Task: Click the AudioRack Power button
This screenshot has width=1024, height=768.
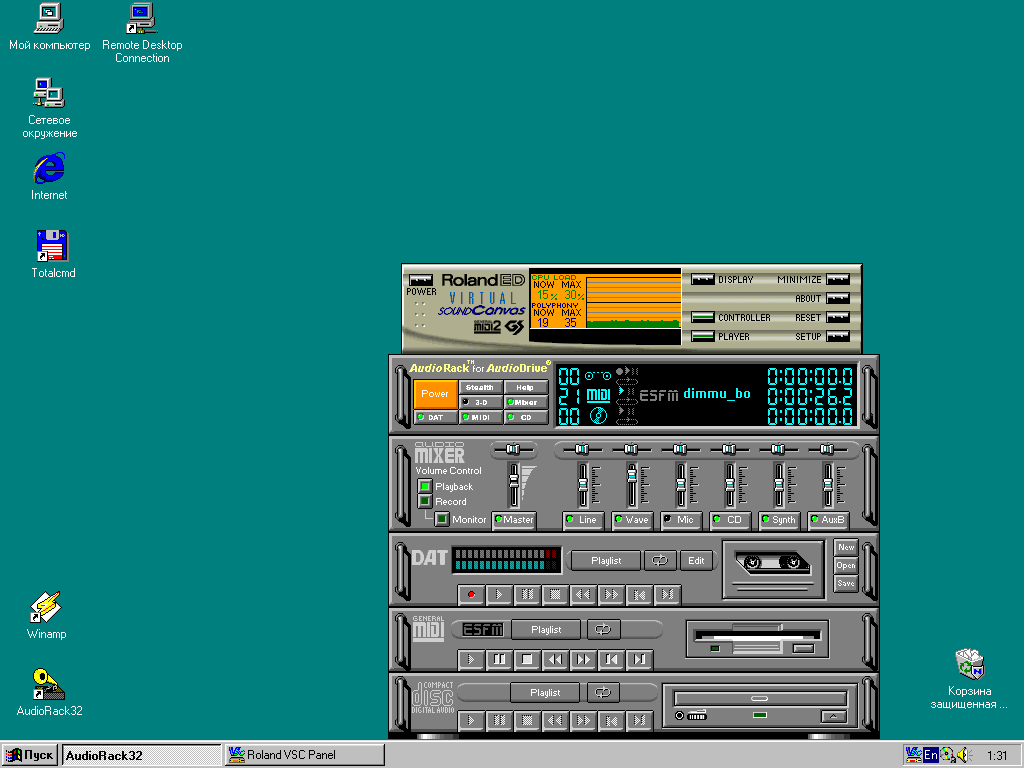Action: click(x=435, y=394)
